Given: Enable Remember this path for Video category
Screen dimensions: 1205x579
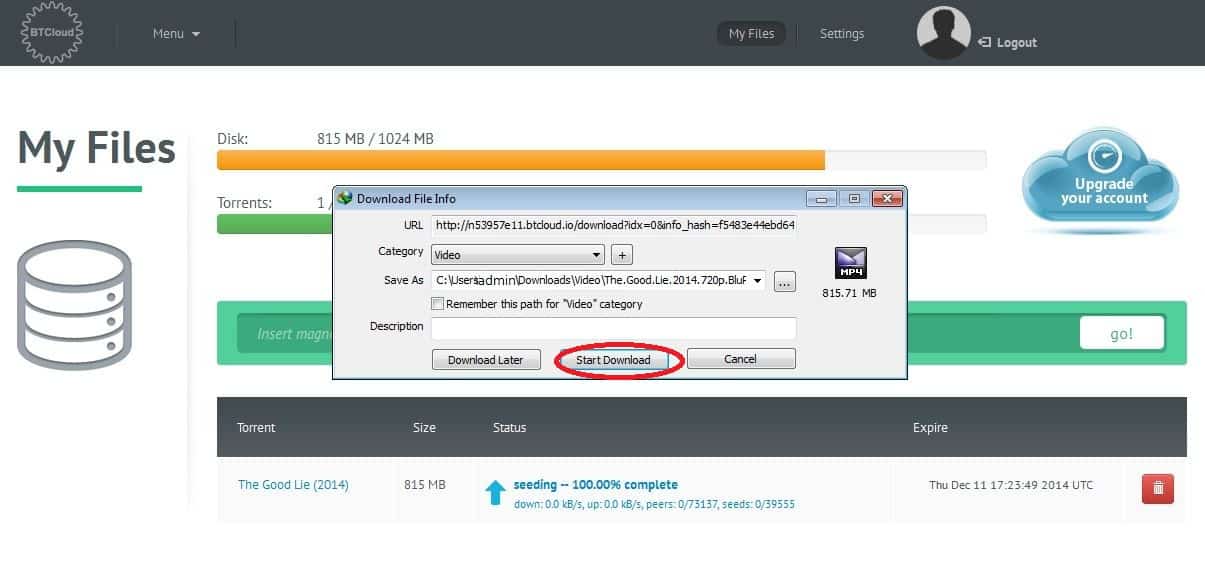Looking at the screenshot, I should coord(437,304).
